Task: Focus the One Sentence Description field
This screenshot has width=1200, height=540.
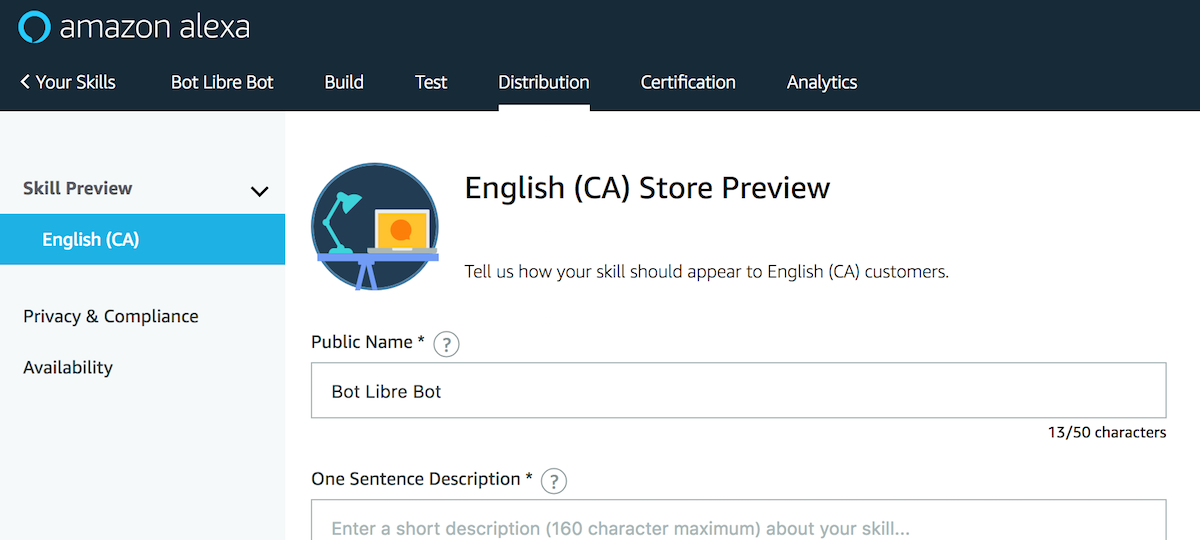Action: tap(739, 520)
